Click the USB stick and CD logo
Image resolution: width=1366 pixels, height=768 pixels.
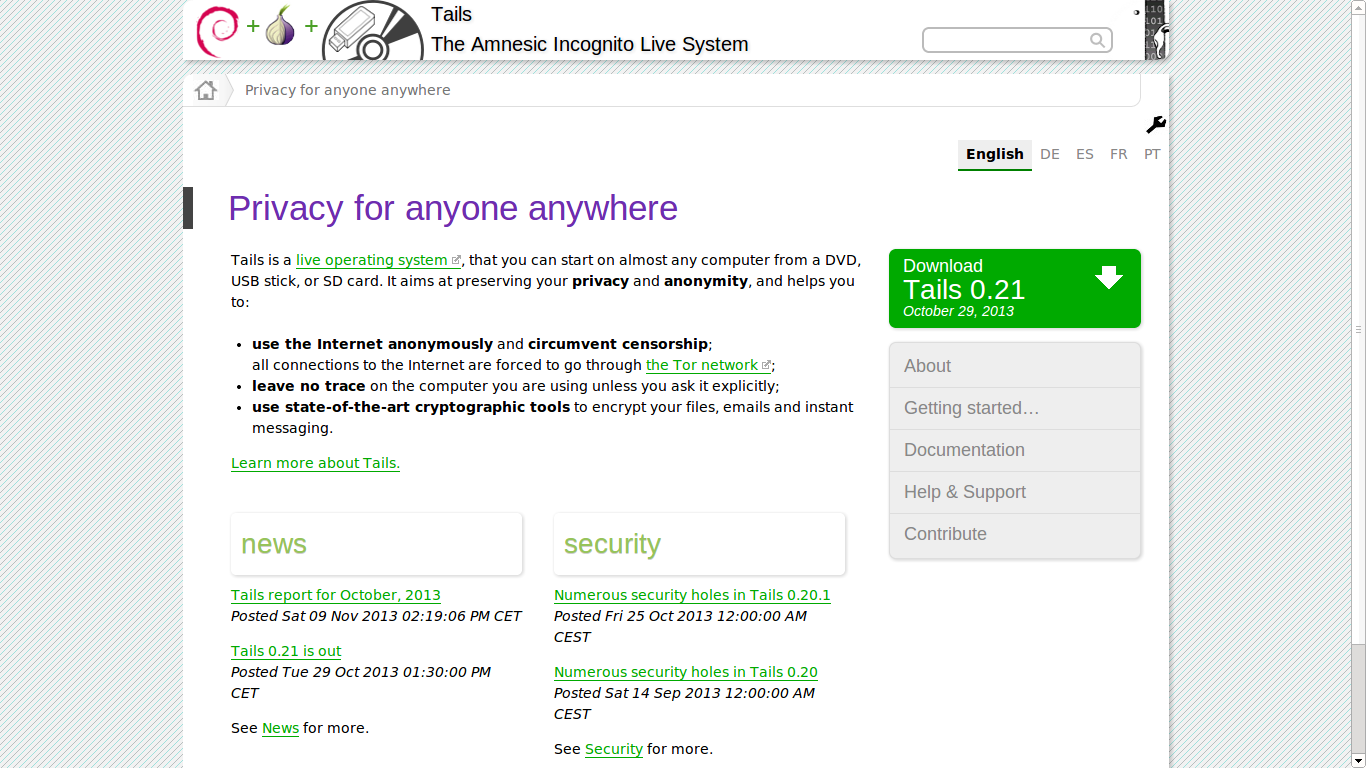tap(372, 31)
